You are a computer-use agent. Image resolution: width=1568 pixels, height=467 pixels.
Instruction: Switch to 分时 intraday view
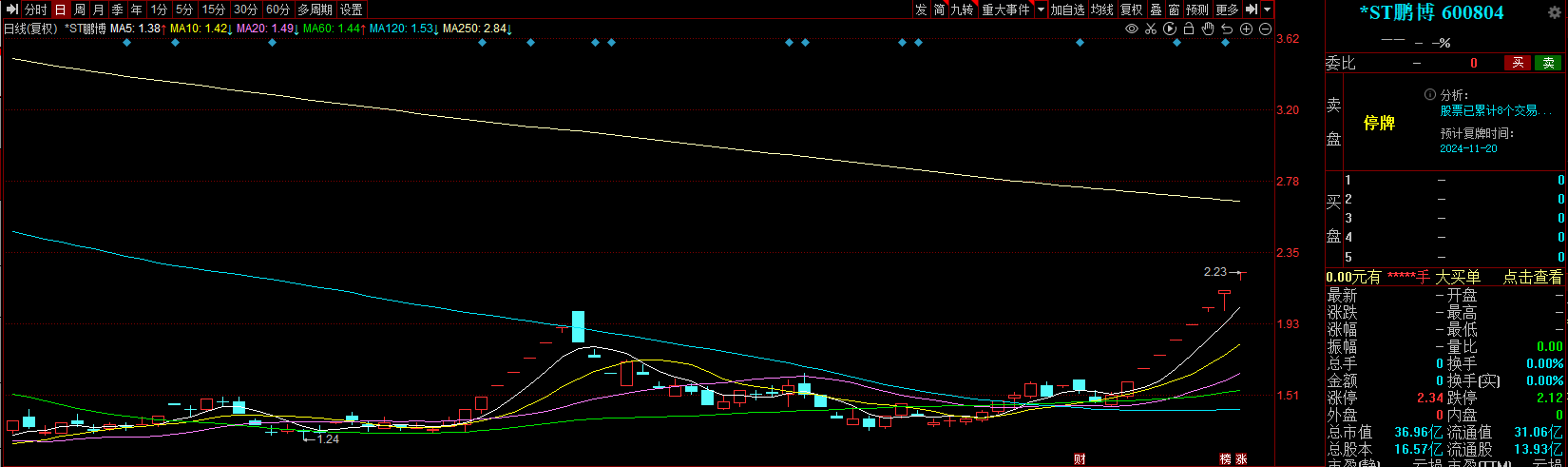click(36, 10)
